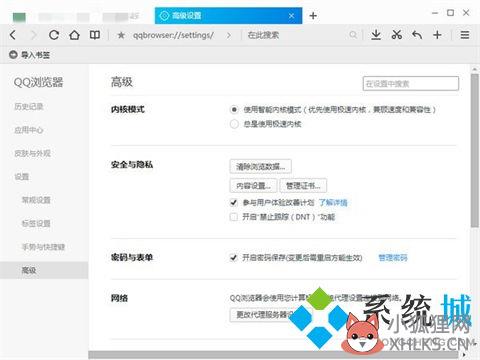Screen dimensions: 480x360
Task: Switch to the 高级设置 tab
Action: 228,16
